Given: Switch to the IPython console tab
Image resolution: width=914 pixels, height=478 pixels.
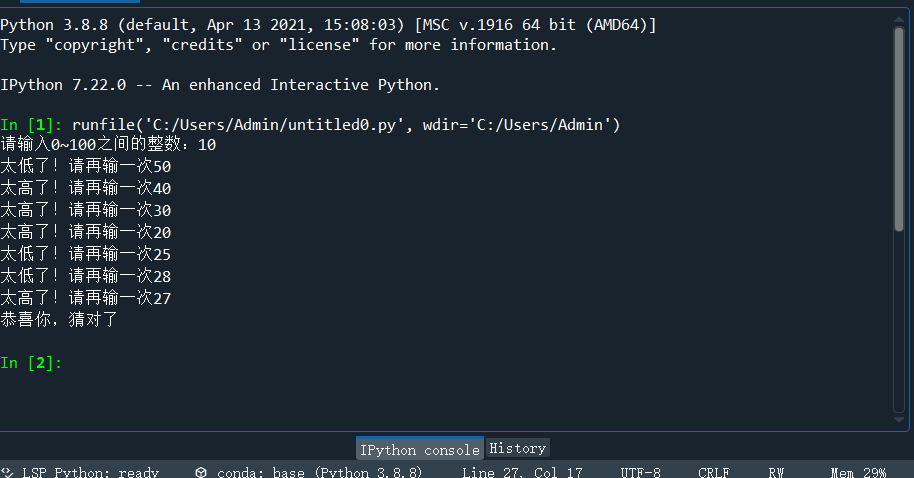Looking at the screenshot, I should [x=419, y=449].
